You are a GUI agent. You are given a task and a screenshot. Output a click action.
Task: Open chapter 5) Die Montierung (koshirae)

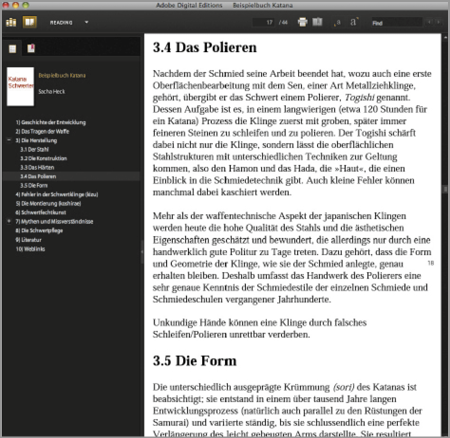48,203
